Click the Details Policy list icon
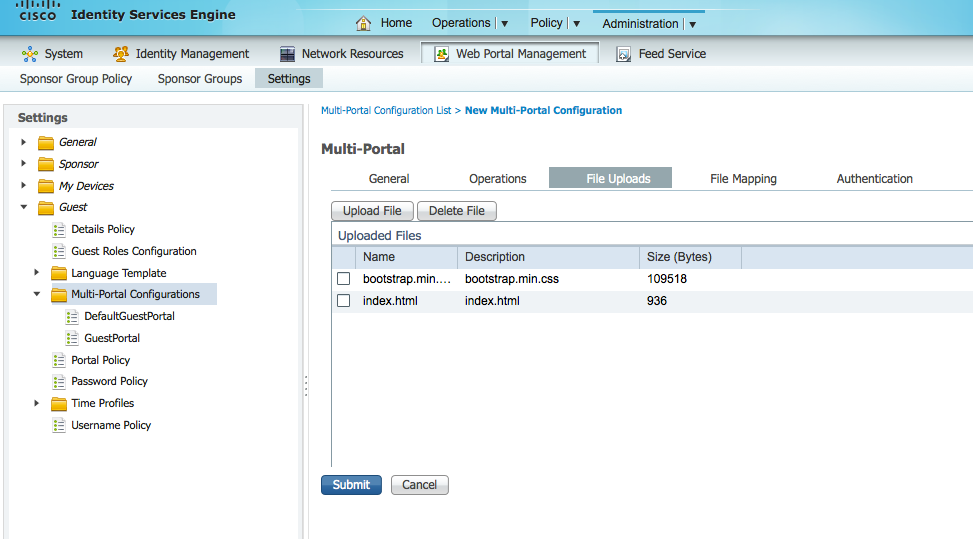The width and height of the screenshot is (973, 539). [x=59, y=230]
